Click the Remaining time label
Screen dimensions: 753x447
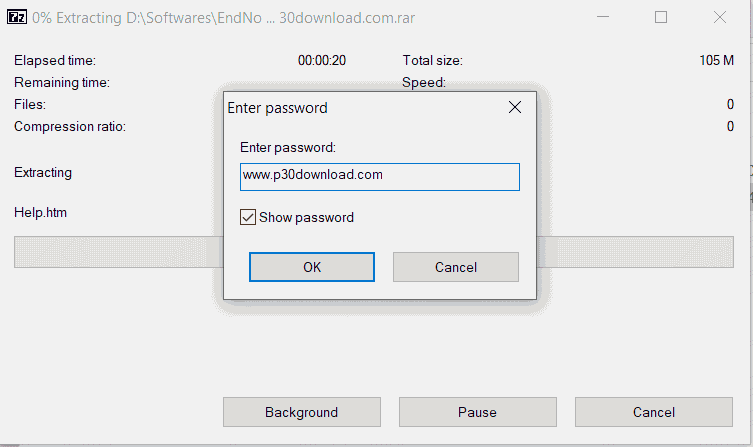(62, 83)
